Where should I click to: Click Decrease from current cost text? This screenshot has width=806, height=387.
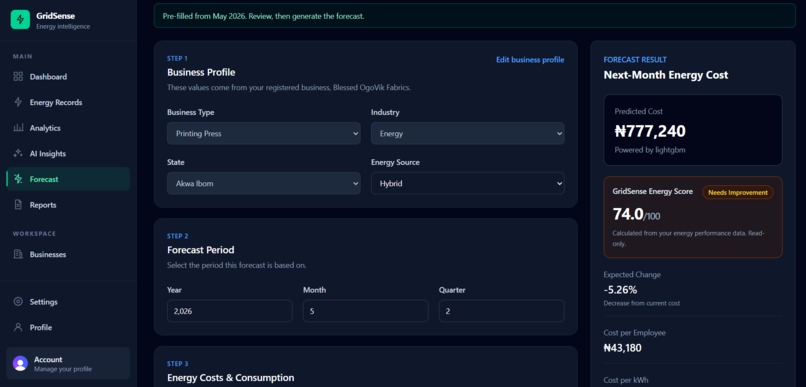[x=642, y=303]
